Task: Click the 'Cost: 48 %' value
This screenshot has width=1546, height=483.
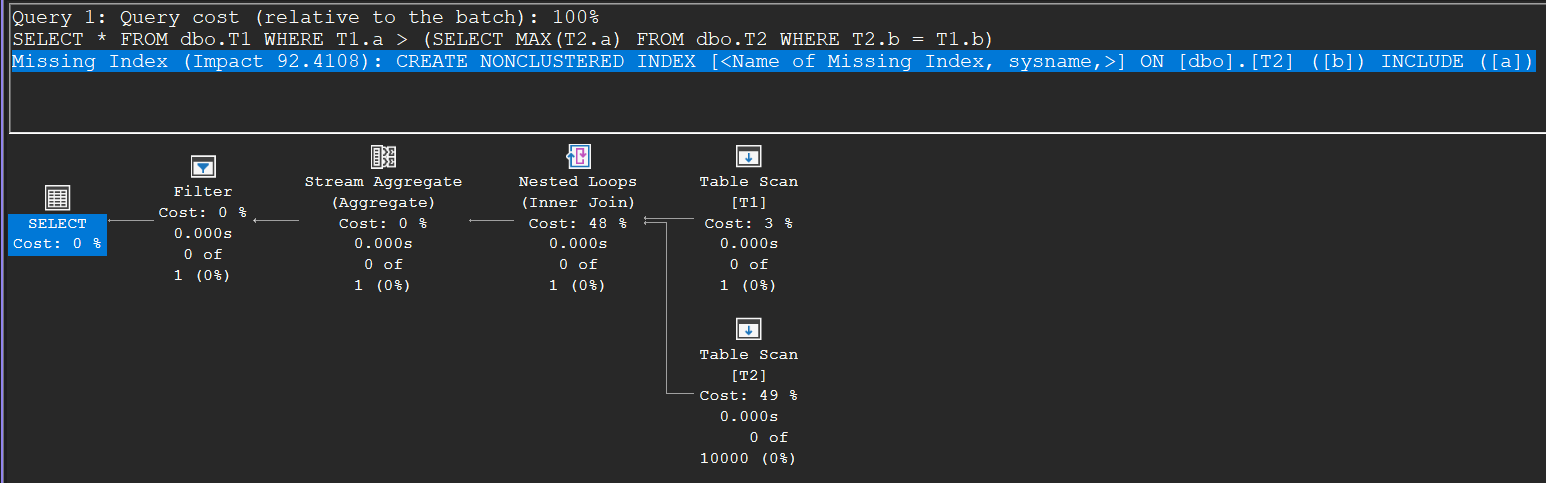Action: [x=578, y=223]
